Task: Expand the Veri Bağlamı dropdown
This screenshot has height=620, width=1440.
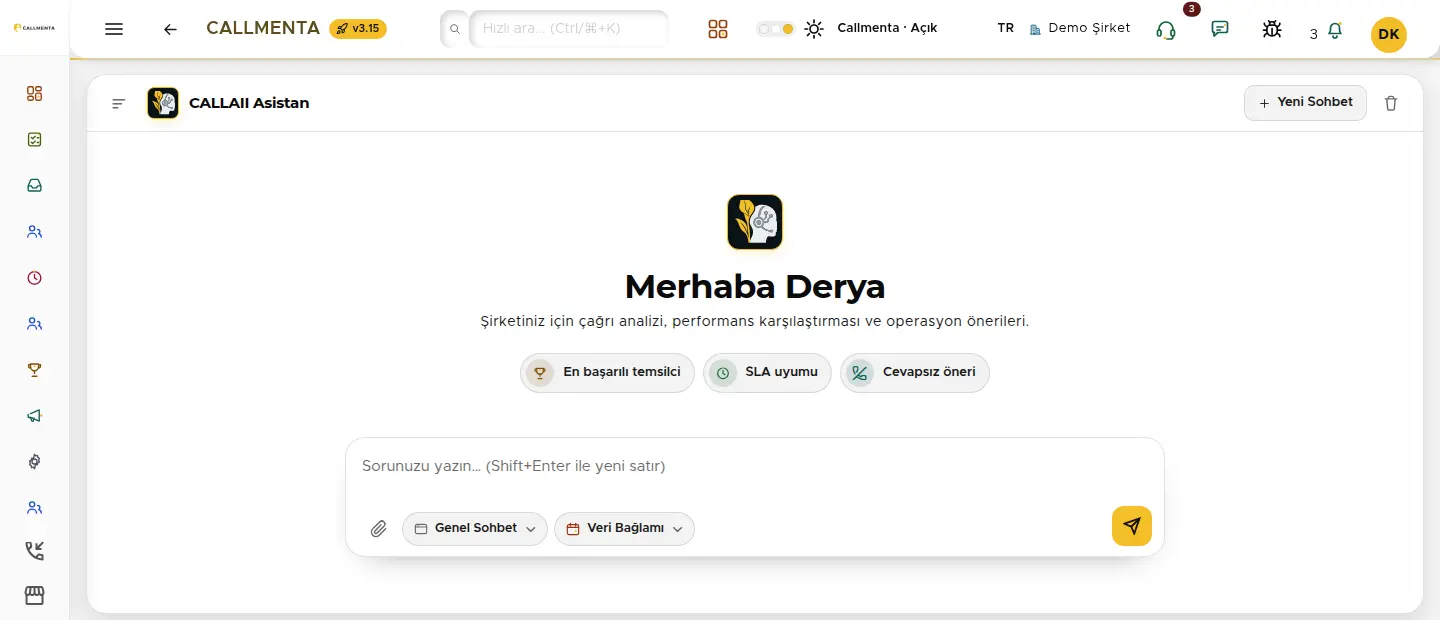Action: tap(624, 528)
